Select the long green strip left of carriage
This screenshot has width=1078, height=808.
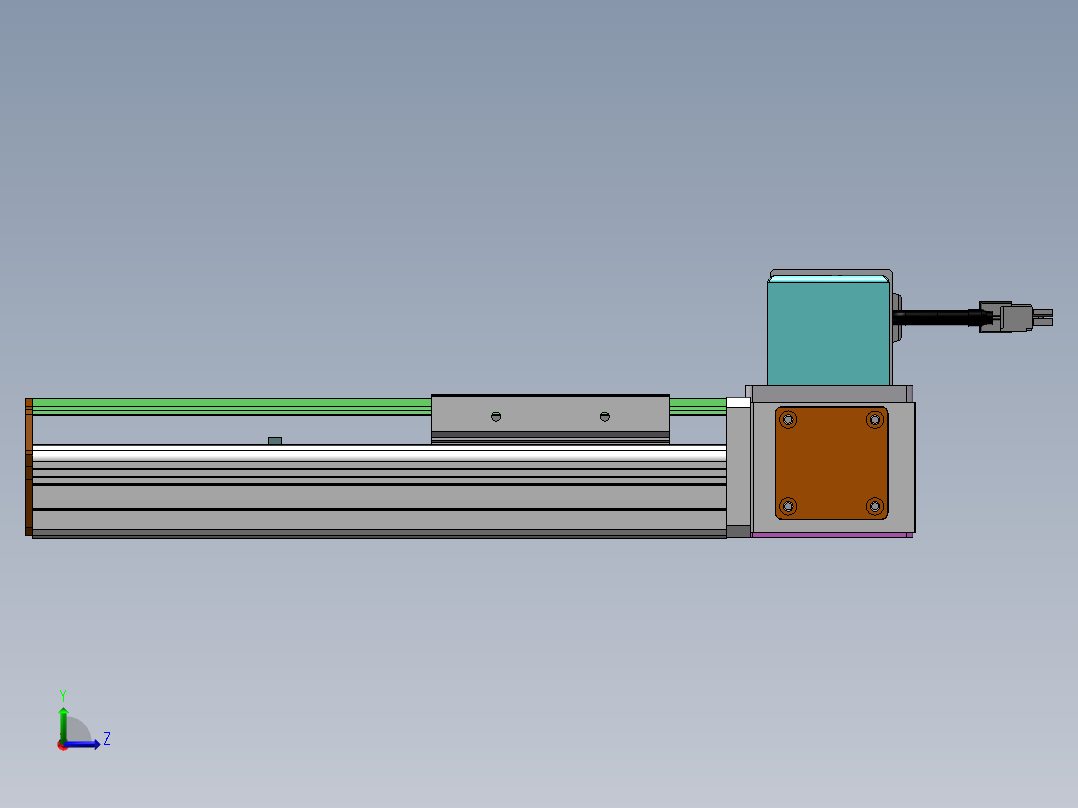coord(232,406)
